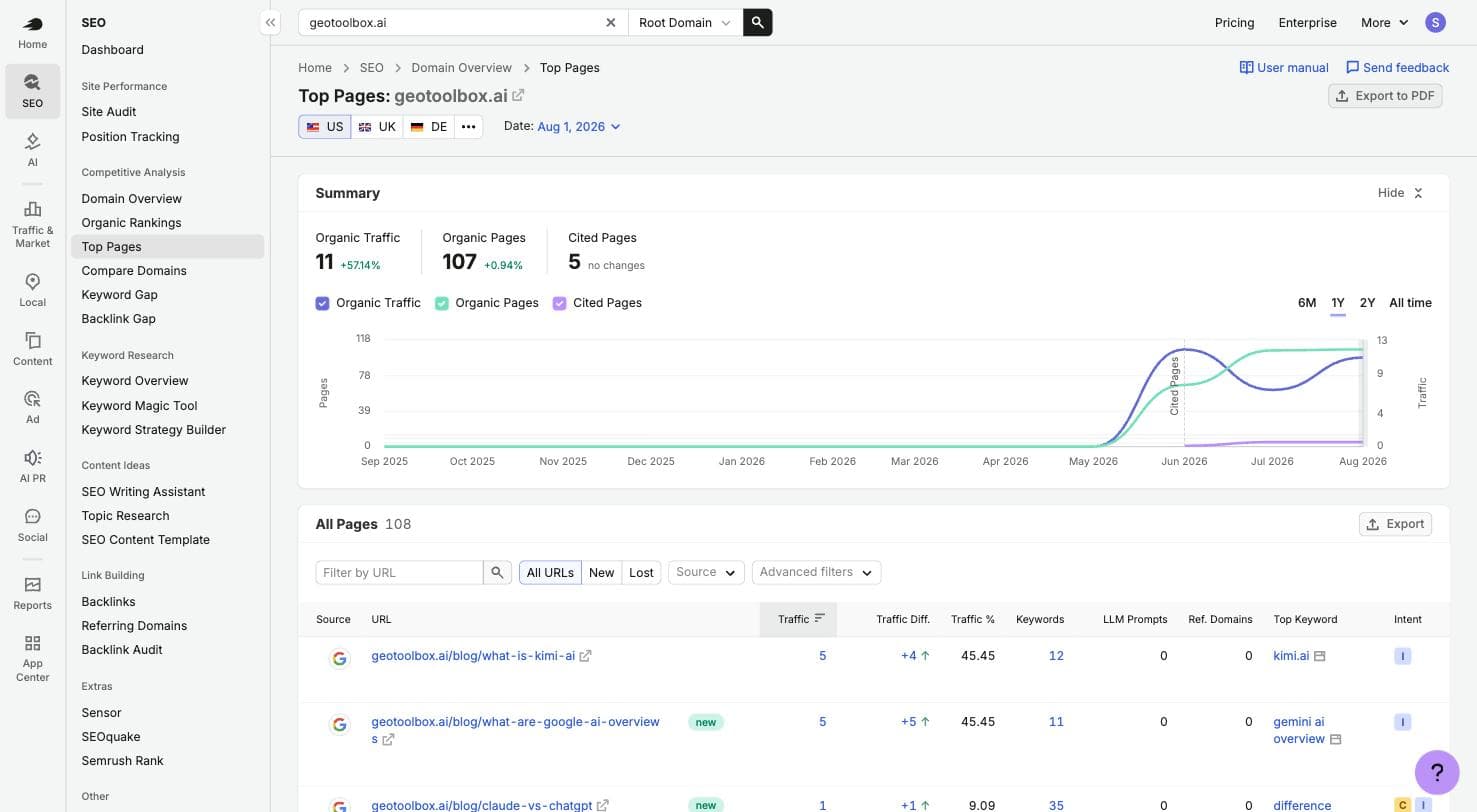
Task: Select All time chart range
Action: pos(1410,302)
